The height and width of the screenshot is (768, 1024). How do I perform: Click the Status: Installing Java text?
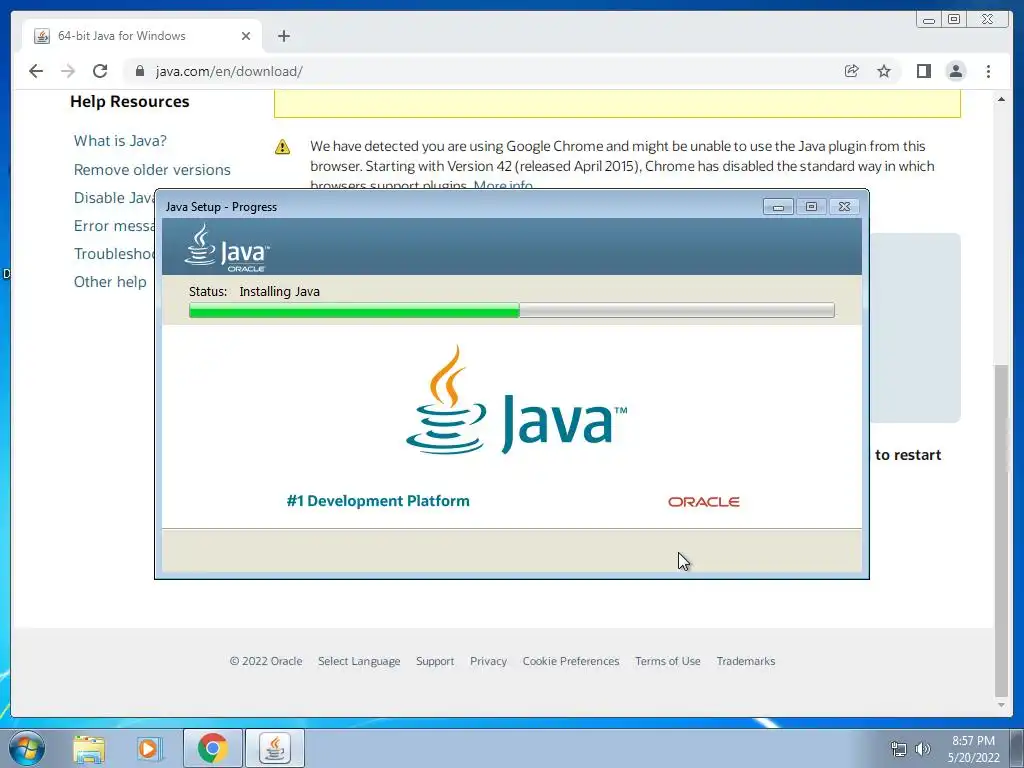[x=254, y=292]
